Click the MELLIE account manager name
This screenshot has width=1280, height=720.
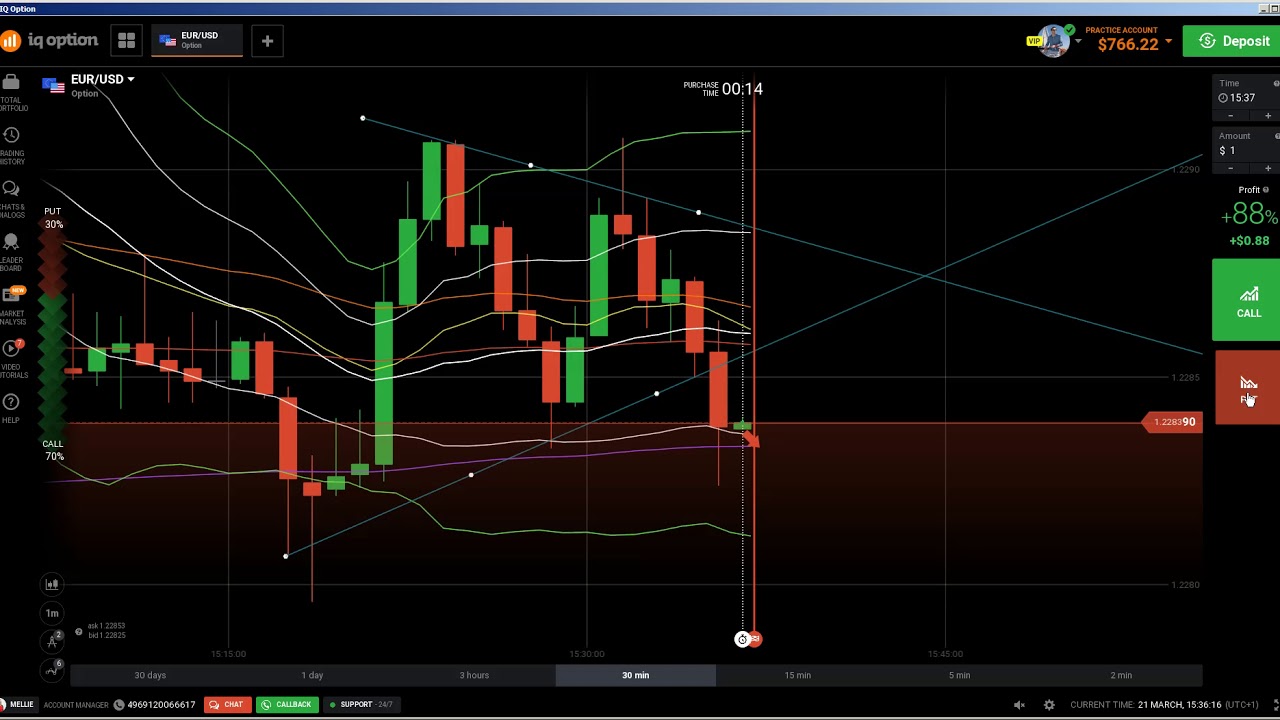pos(21,705)
